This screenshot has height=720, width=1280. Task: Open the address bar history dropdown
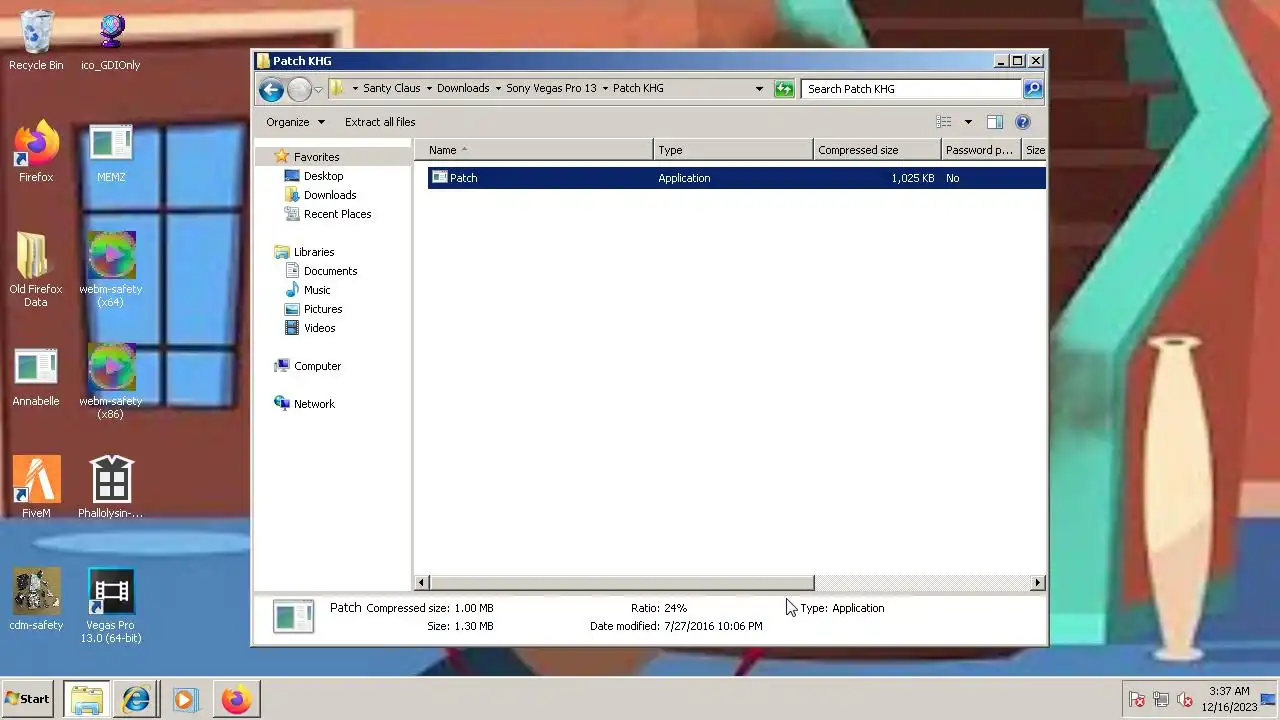tap(759, 88)
